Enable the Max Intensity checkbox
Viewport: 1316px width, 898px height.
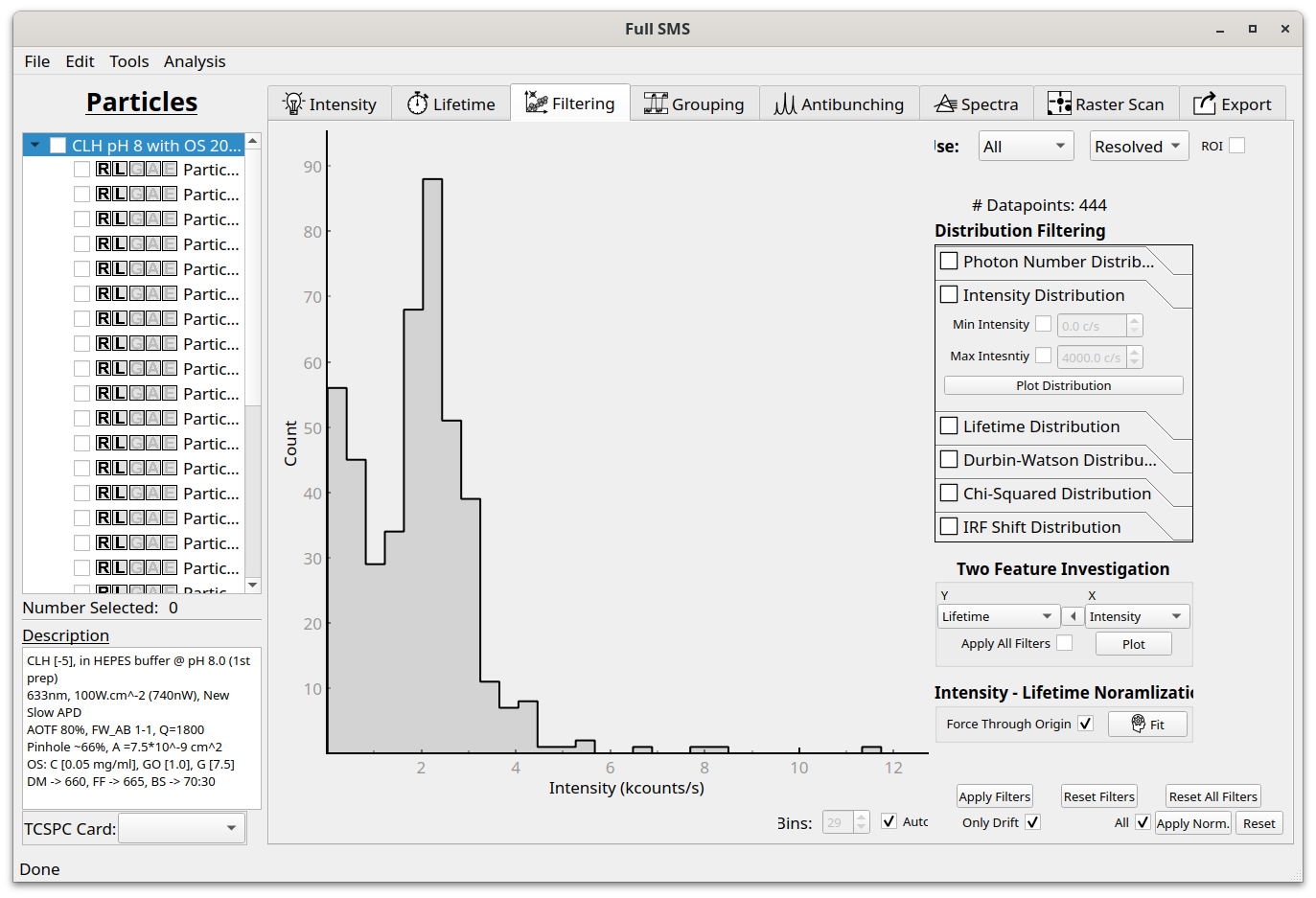point(1043,356)
